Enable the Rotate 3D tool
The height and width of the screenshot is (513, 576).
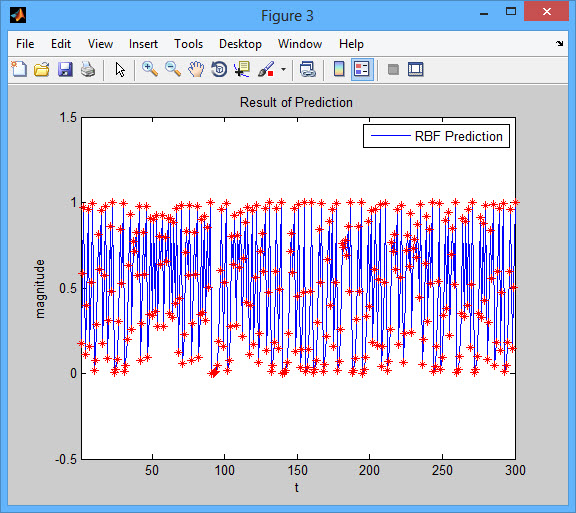(219, 69)
